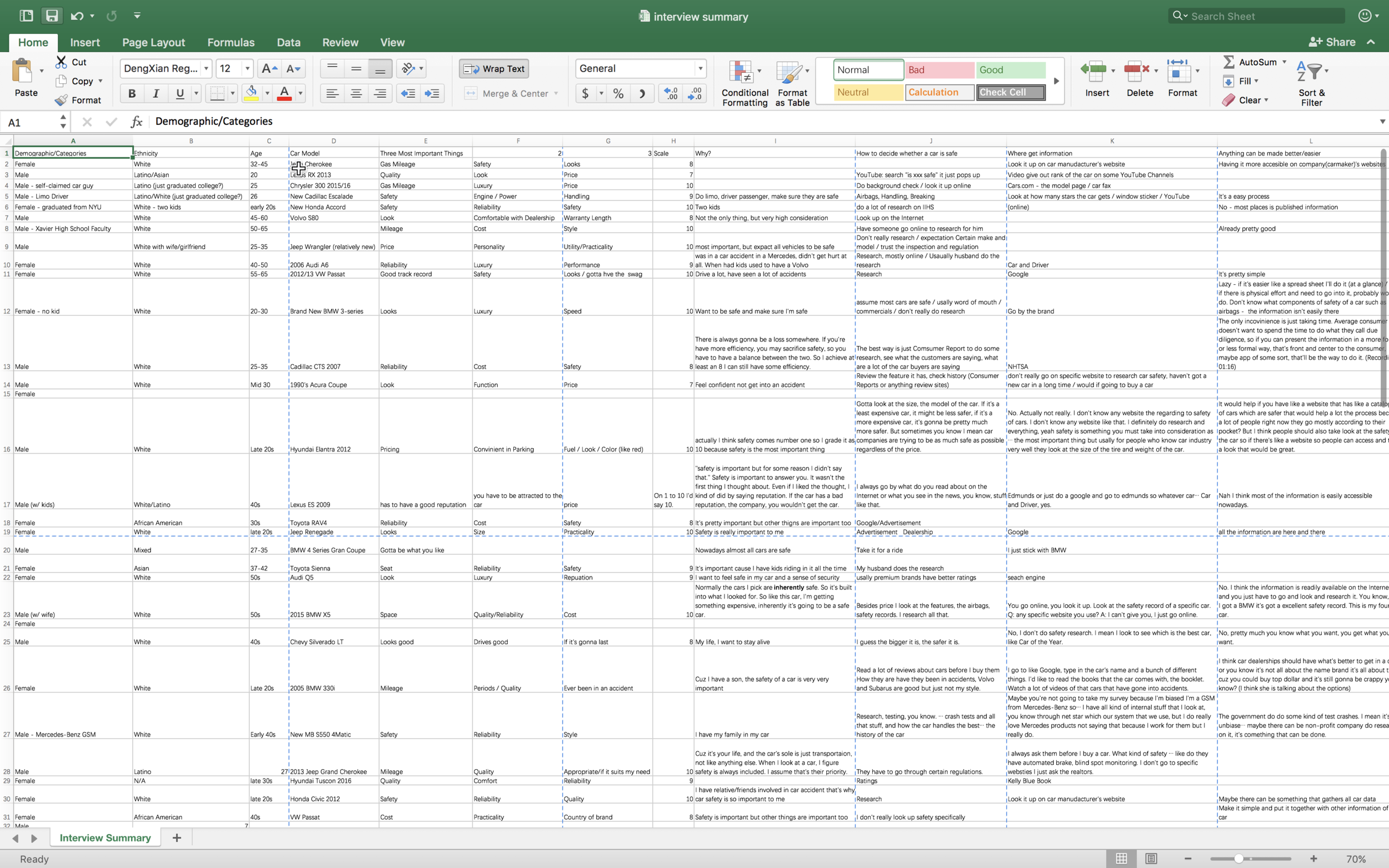
Task: Open the AutoSum dropdown arrow
Action: point(1284,62)
